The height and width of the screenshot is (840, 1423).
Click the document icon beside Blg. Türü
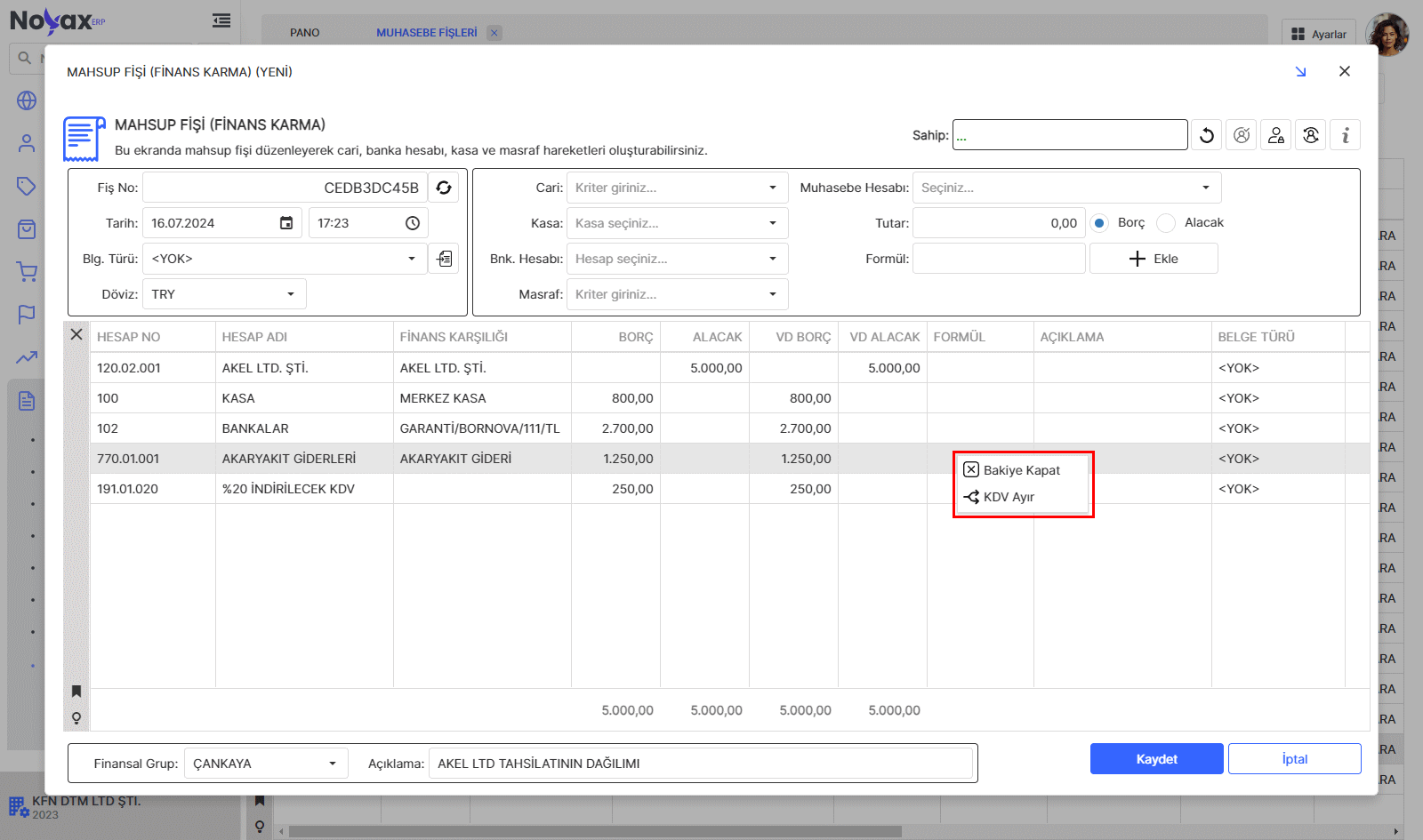[444, 259]
